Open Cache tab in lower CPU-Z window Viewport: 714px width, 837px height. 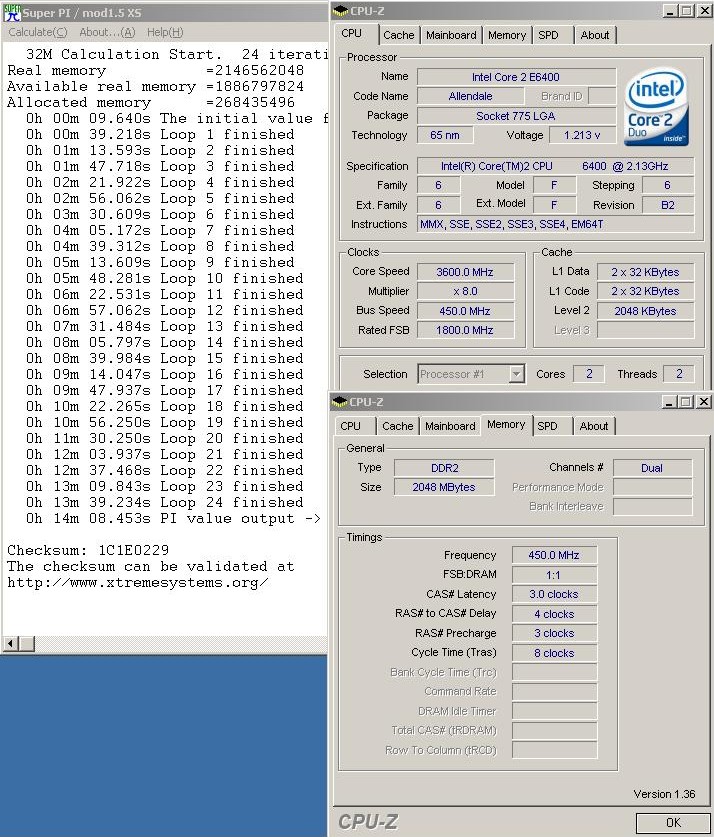tap(398, 426)
